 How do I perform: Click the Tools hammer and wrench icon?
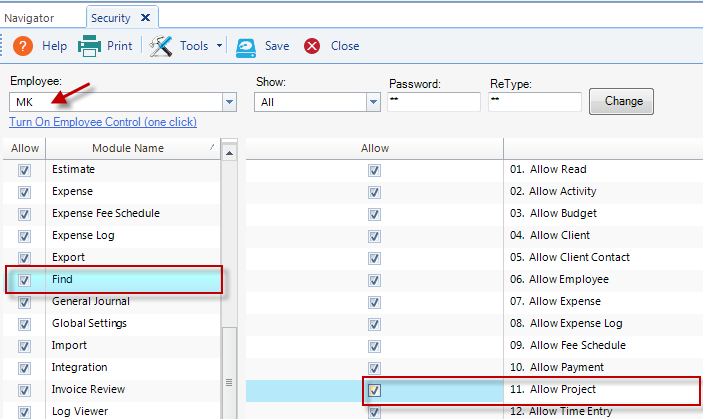coord(161,46)
